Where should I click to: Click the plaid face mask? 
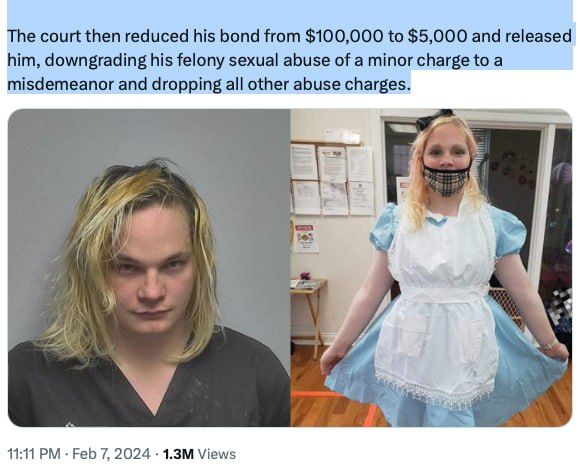point(447,180)
